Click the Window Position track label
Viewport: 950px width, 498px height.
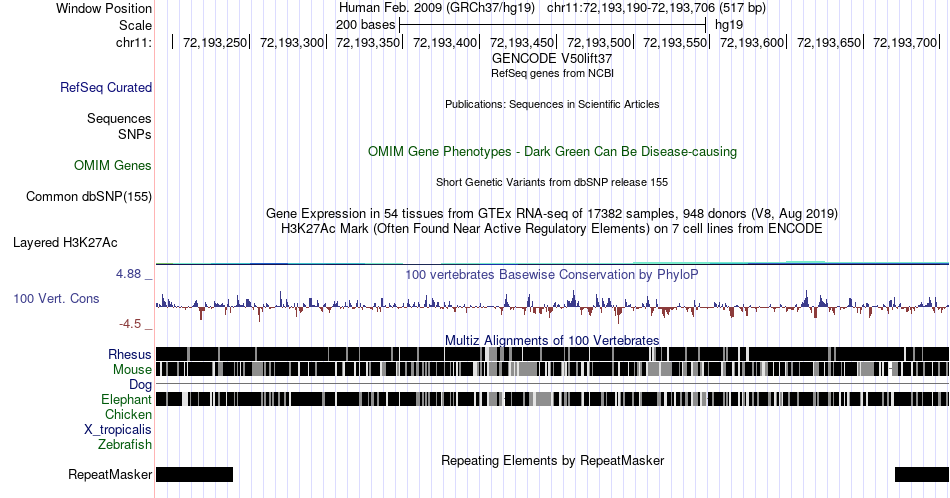tap(104, 8)
